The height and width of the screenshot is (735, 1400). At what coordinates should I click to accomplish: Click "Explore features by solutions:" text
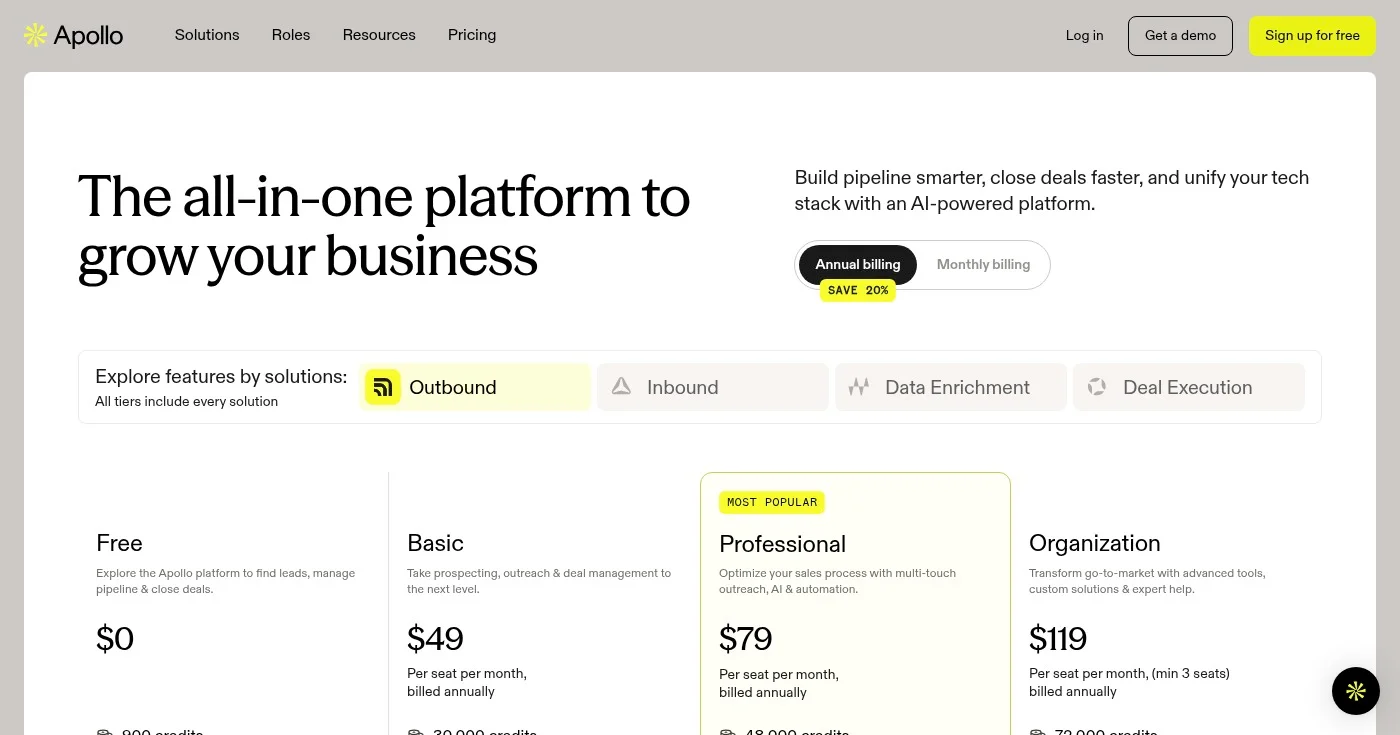[x=221, y=377]
